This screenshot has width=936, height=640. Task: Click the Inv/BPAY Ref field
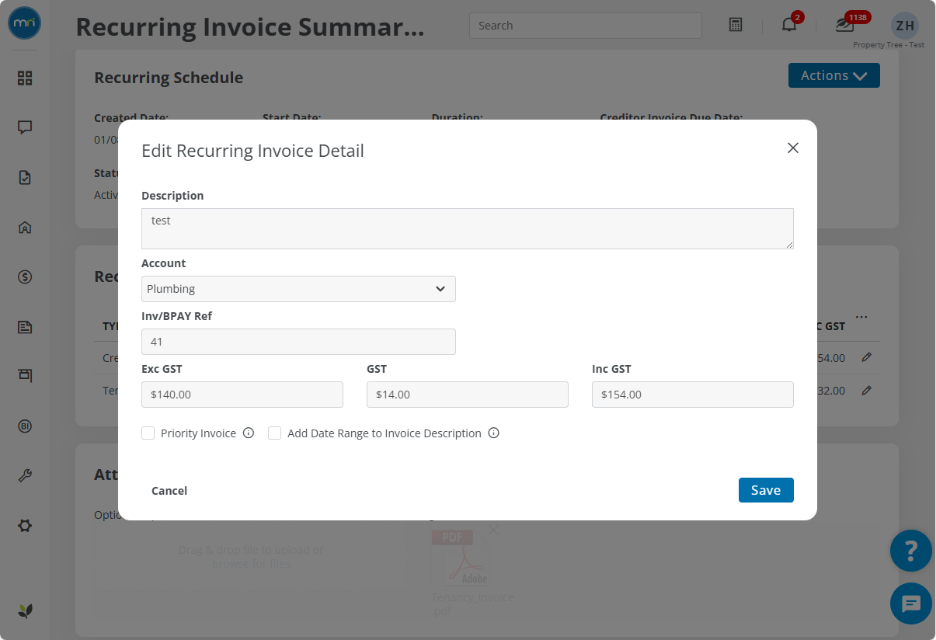click(x=298, y=341)
